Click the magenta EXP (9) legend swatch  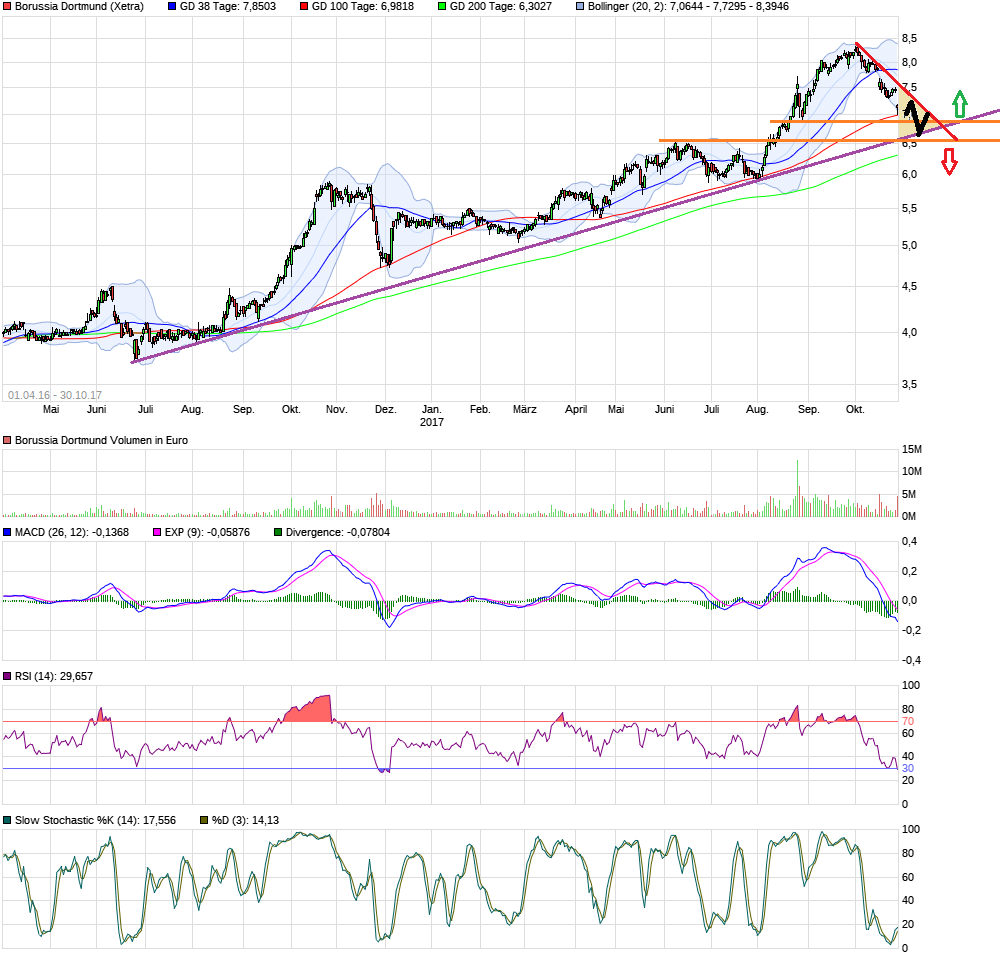tap(157, 532)
